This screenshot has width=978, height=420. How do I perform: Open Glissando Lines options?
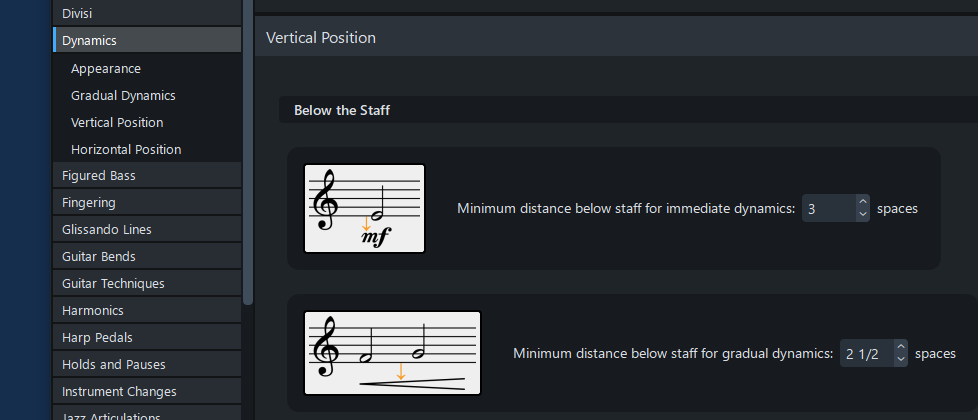[107, 230]
